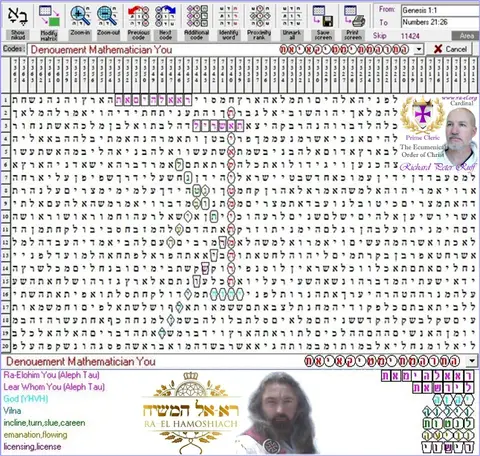This screenshot has height=456, width=480.
Task: Select the Vilna entry
Action: coord(12,411)
